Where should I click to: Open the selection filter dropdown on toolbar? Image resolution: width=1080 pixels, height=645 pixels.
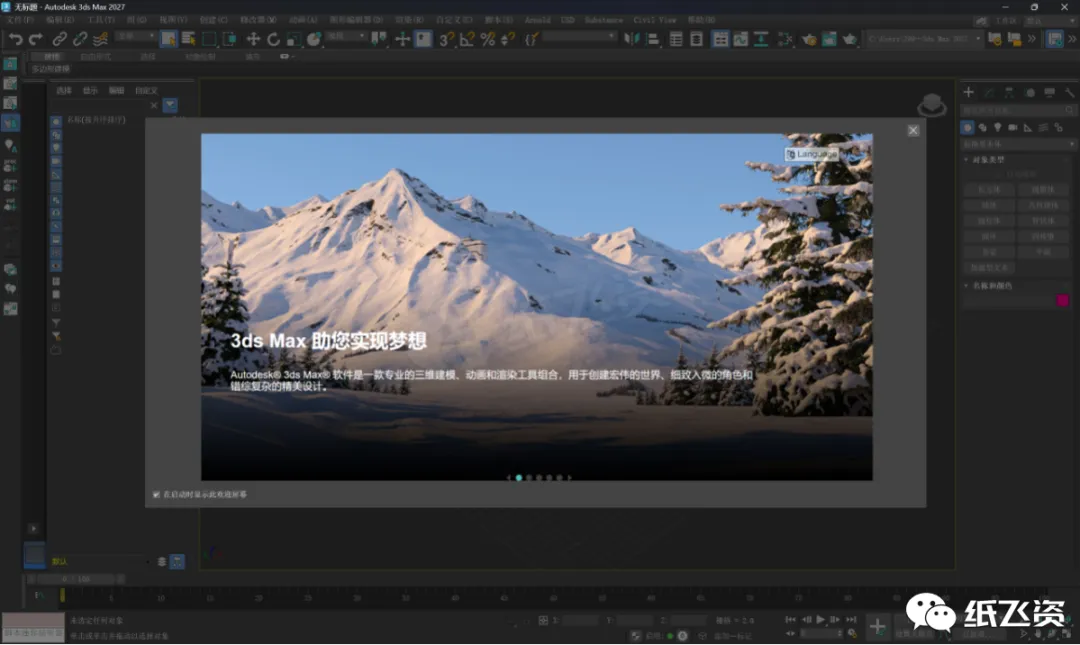click(136, 36)
